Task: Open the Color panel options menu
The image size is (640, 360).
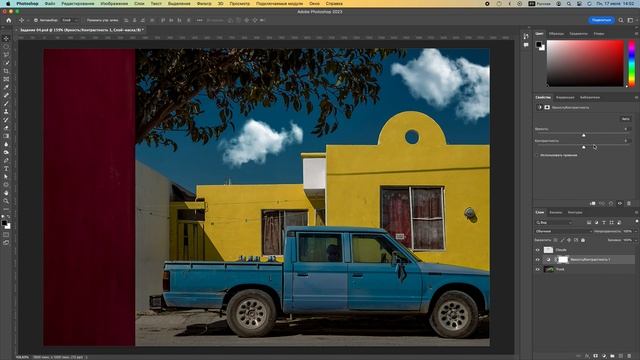Action: coord(636,33)
